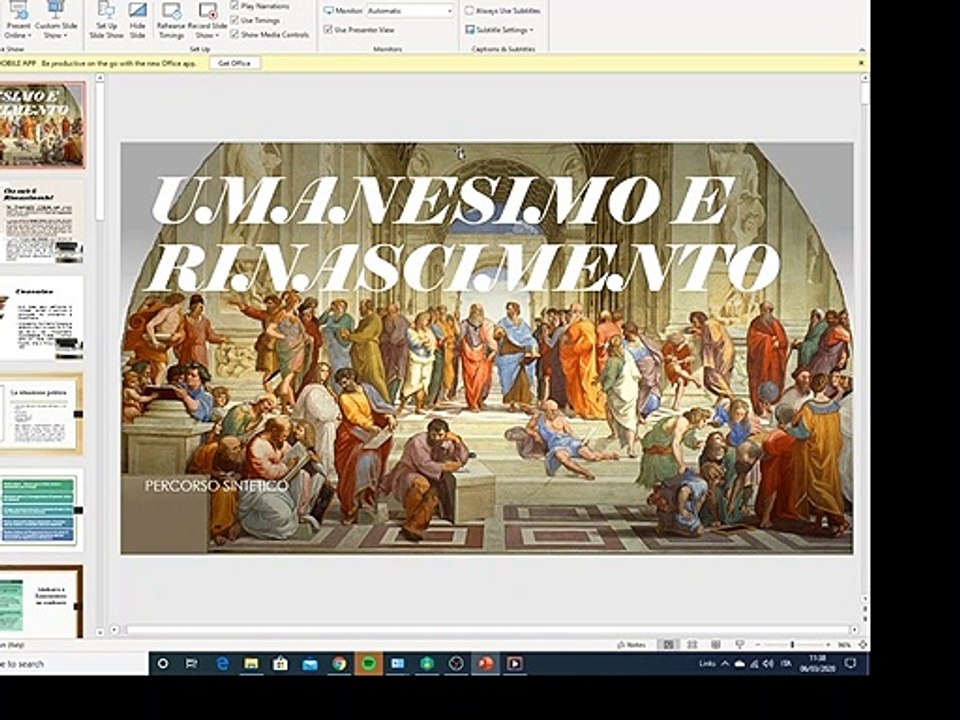Click the OneDrive cloud tray icon

pos(740,664)
